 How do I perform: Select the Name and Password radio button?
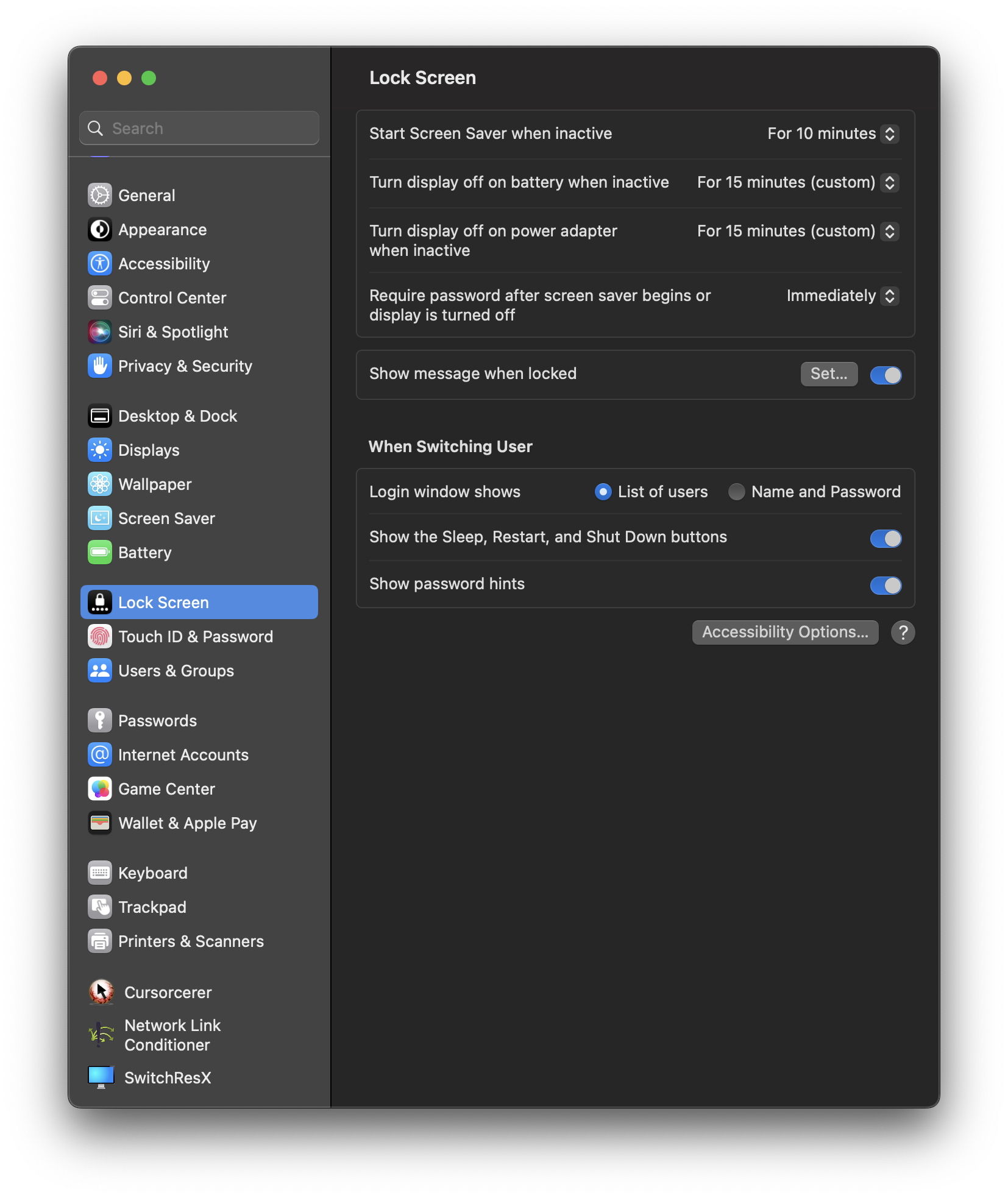737,492
